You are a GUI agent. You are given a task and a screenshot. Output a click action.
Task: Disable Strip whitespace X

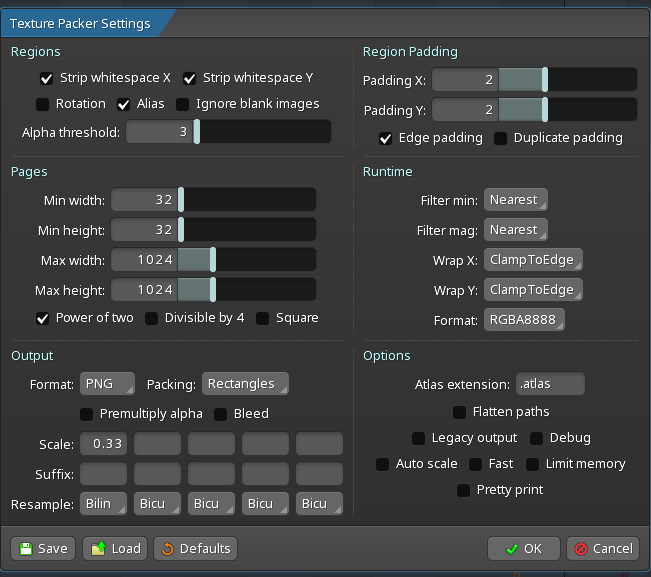tap(46, 78)
